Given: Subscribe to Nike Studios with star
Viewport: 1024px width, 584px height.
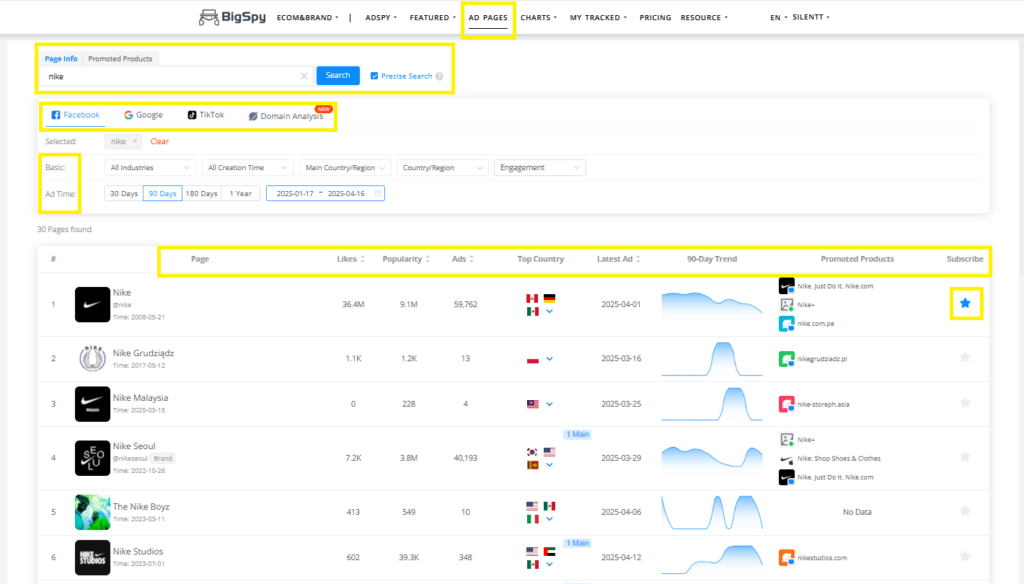Looking at the screenshot, I should point(965,557).
